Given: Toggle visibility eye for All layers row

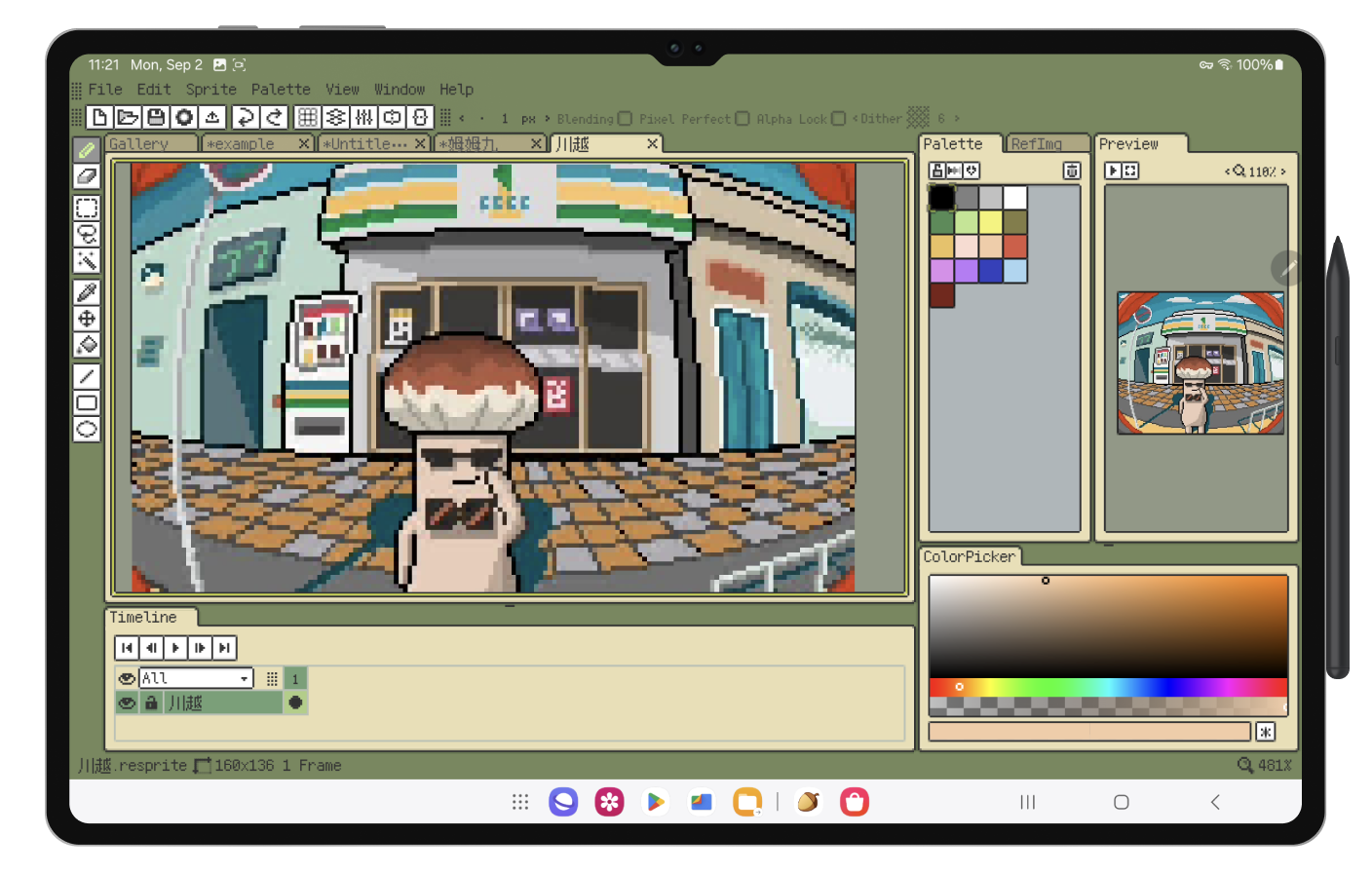Looking at the screenshot, I should pyautogui.click(x=127, y=678).
